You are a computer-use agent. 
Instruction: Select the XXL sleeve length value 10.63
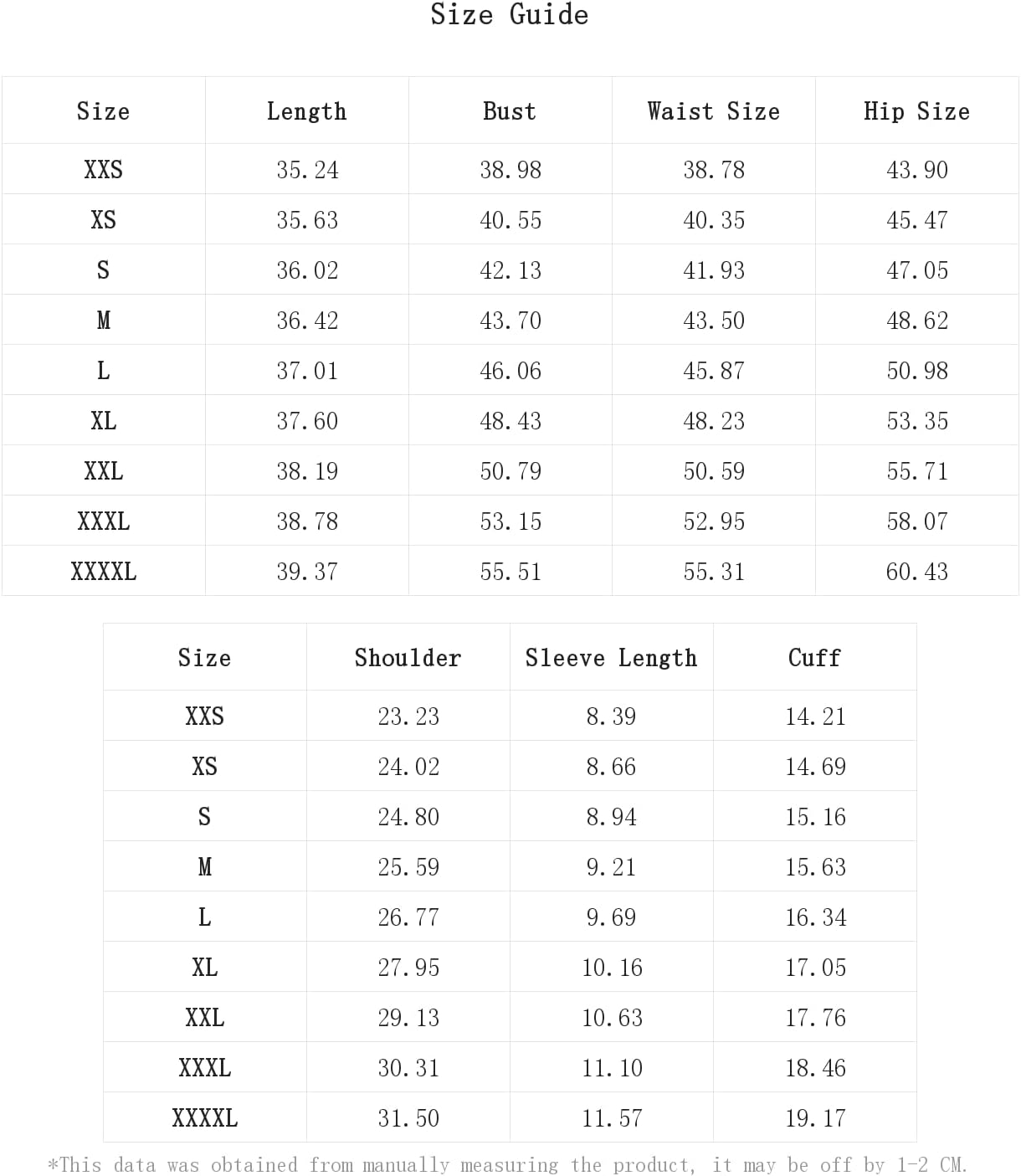pos(612,1018)
